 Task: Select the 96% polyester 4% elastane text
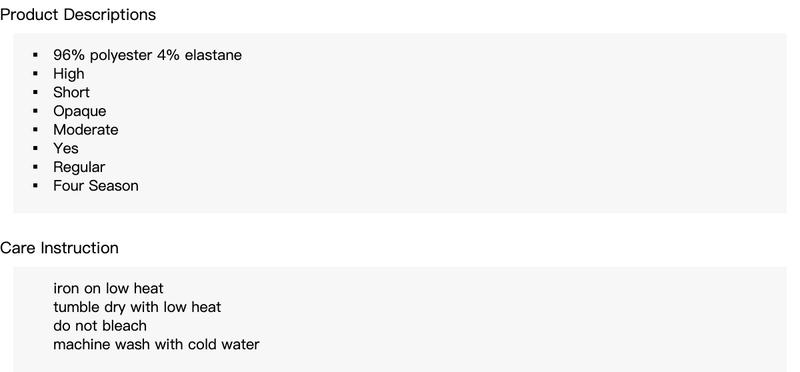(147, 55)
